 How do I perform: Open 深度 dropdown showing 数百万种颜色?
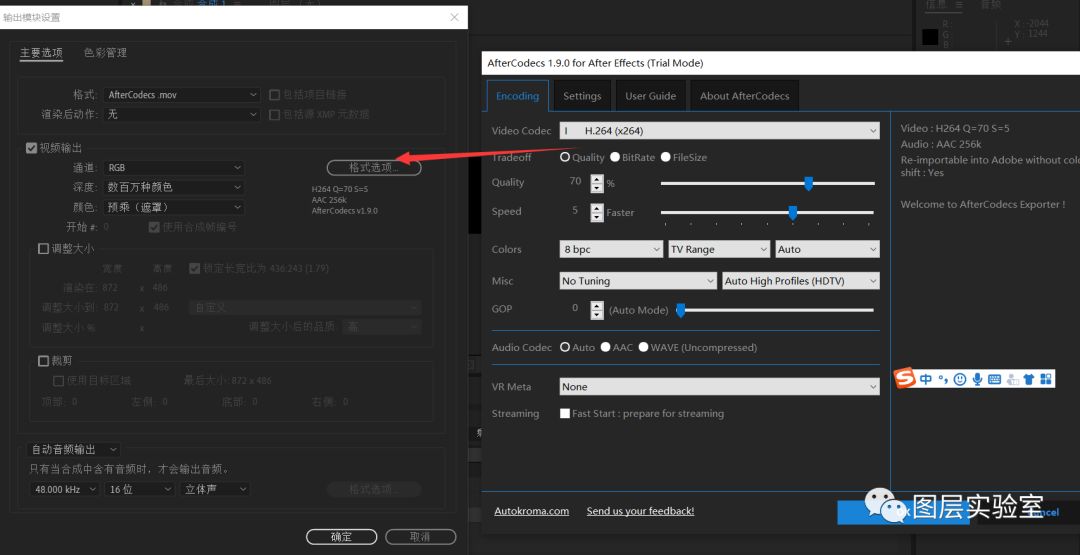(x=175, y=187)
